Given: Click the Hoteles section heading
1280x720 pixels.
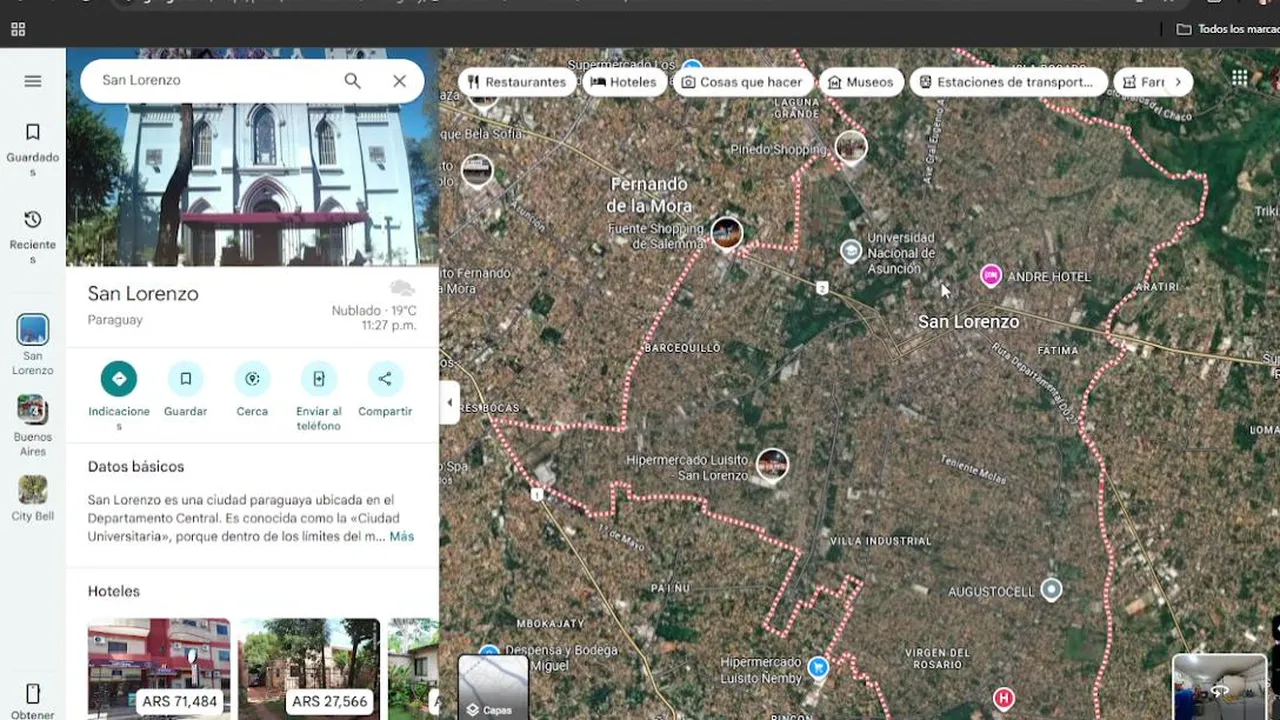Looking at the screenshot, I should coord(114,591).
